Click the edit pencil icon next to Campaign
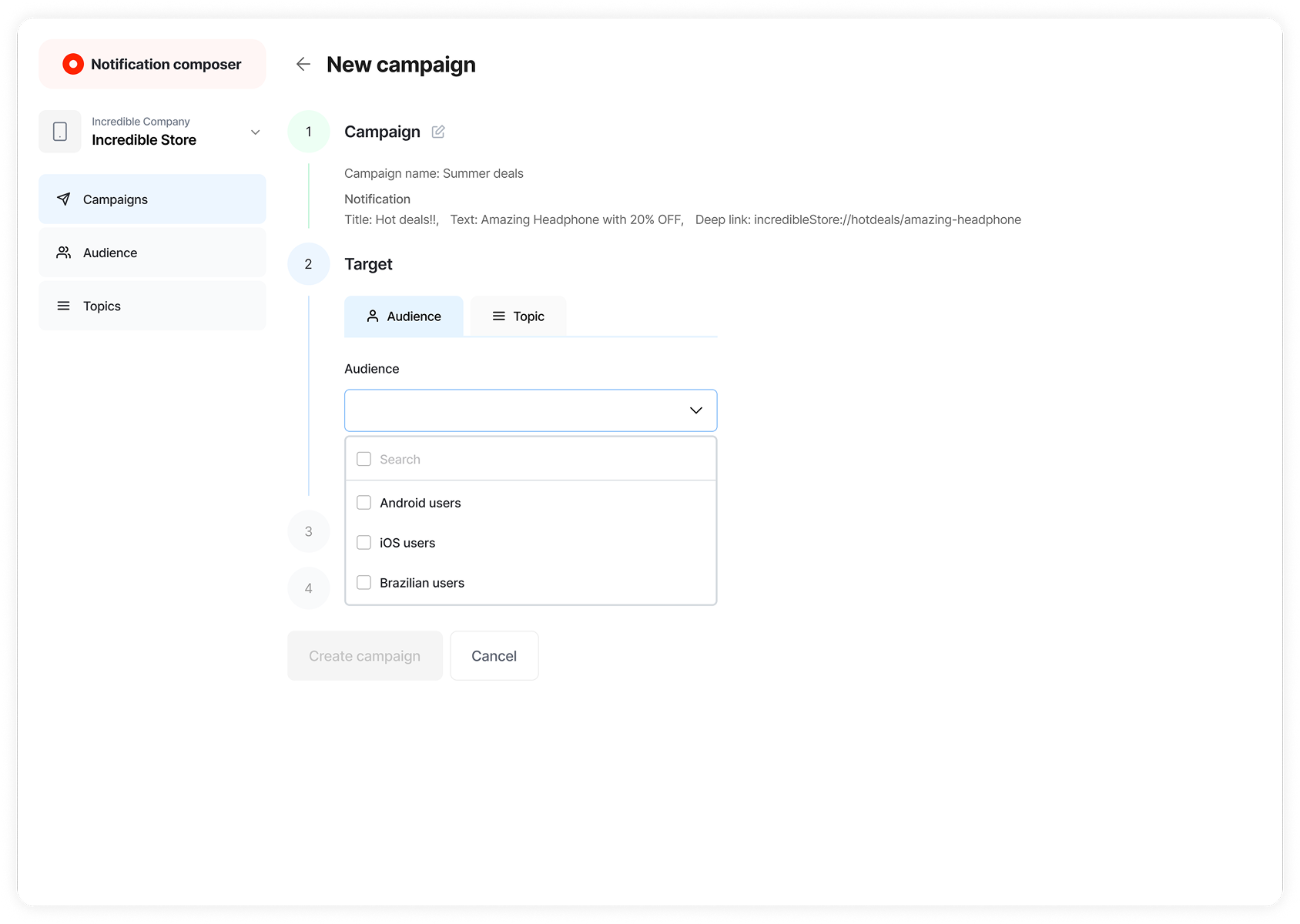 click(438, 132)
